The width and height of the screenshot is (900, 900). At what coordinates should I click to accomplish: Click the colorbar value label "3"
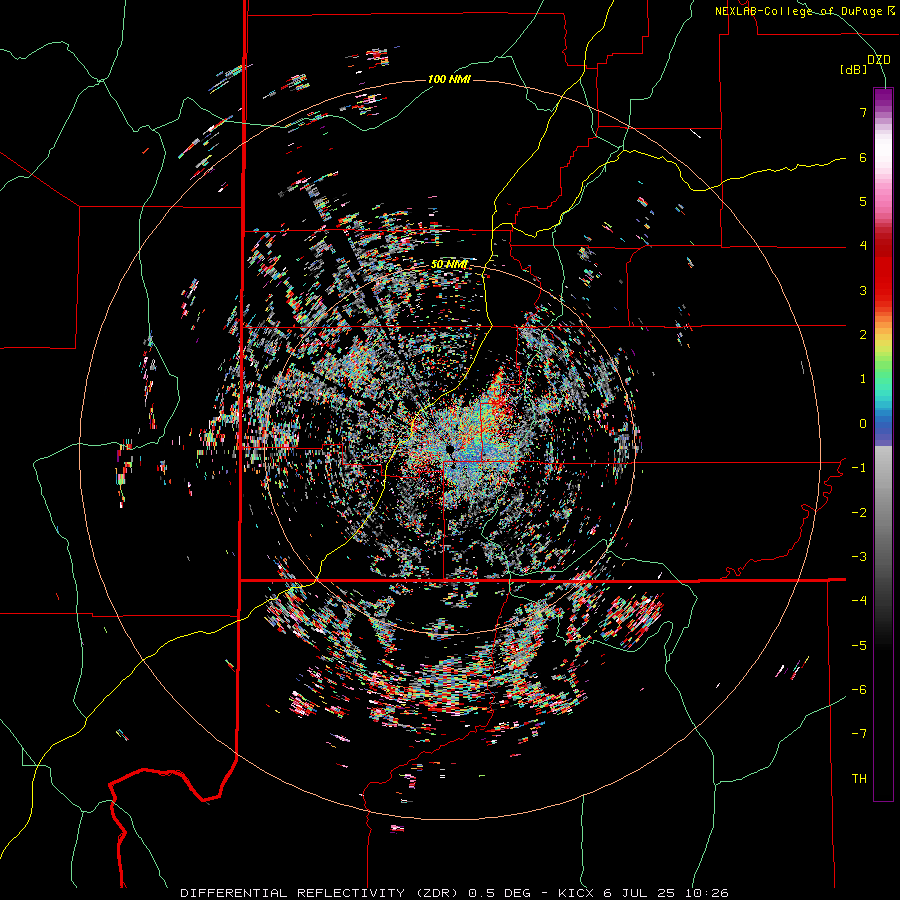click(863, 290)
